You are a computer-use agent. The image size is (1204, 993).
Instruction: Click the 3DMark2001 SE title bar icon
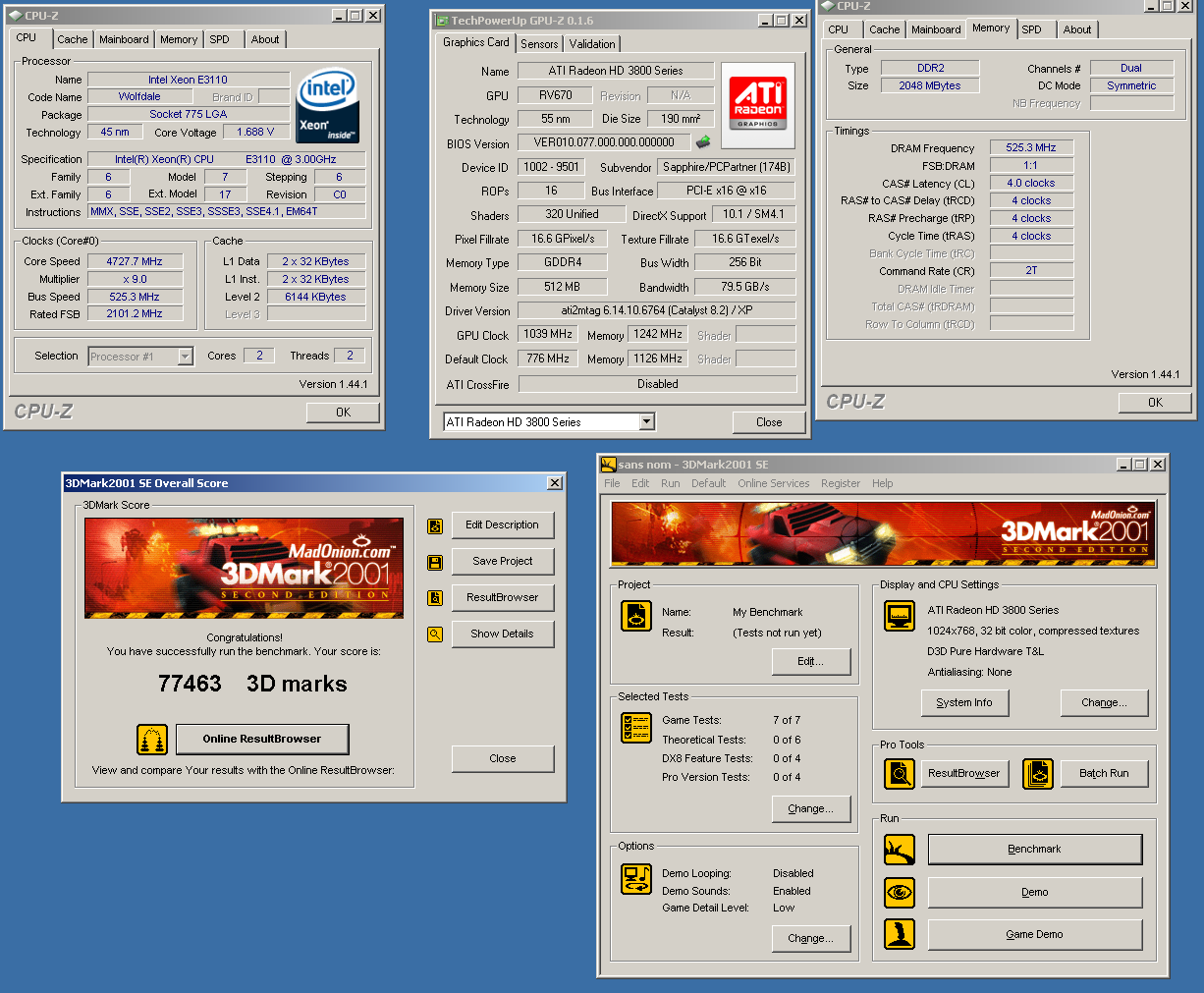[609, 465]
